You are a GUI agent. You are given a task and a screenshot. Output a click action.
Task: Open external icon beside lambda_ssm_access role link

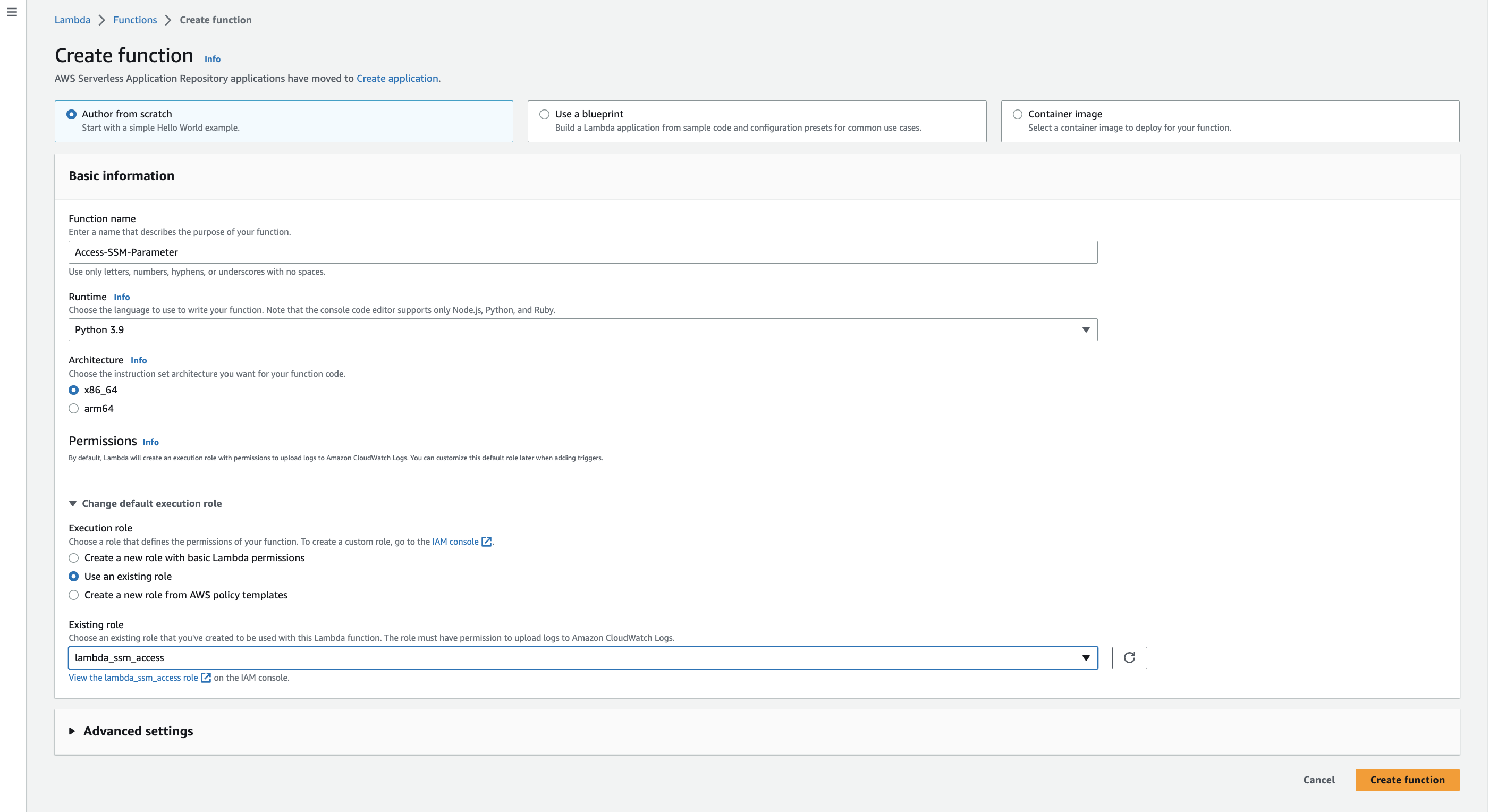pos(206,678)
